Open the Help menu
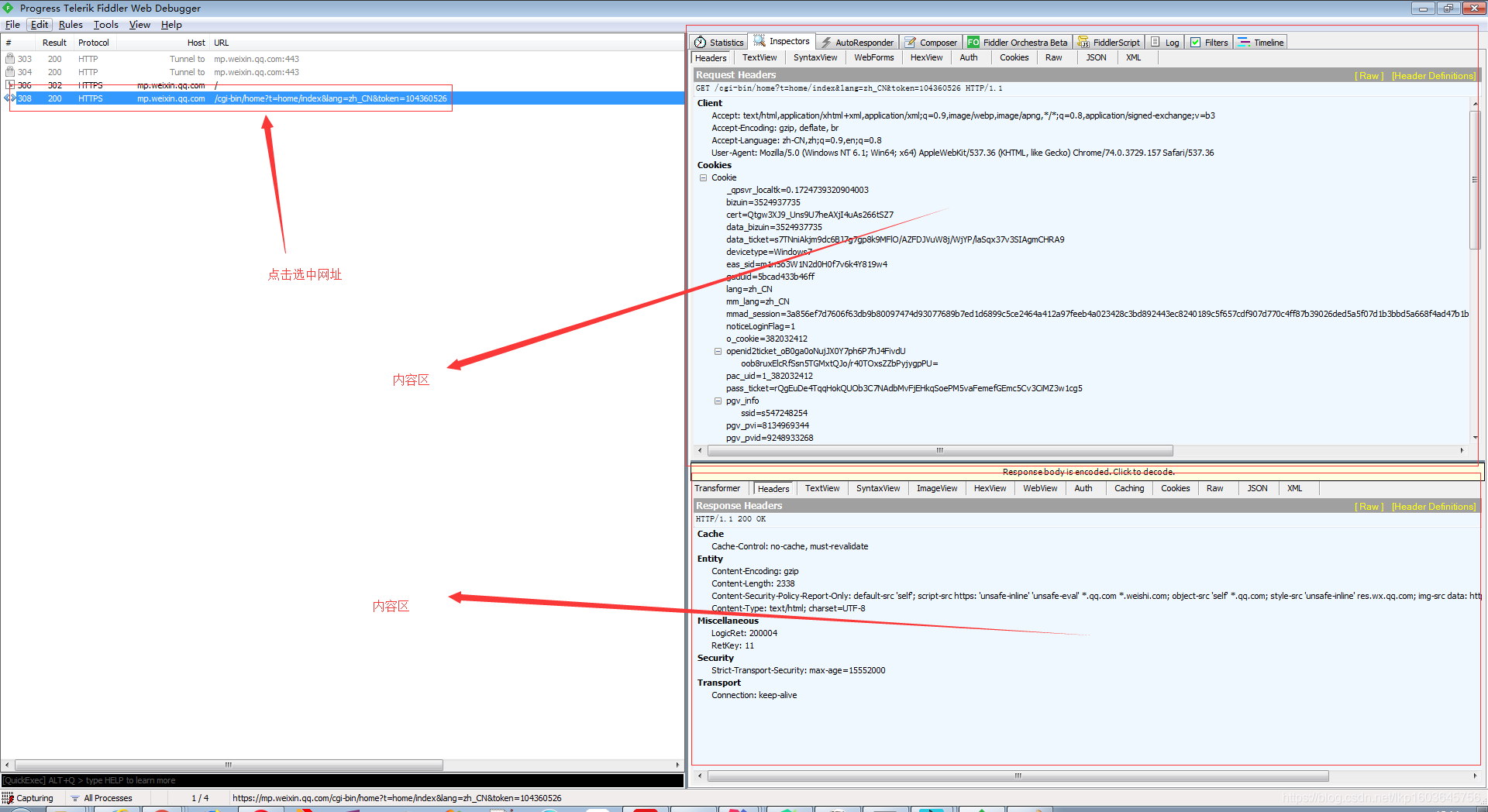Image resolution: width=1488 pixels, height=812 pixels. click(171, 25)
